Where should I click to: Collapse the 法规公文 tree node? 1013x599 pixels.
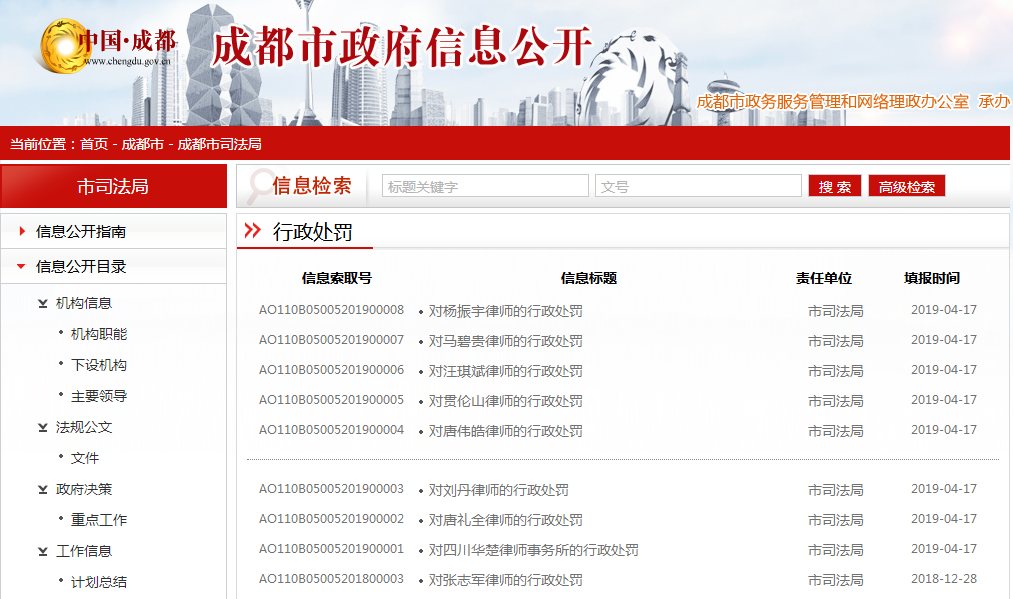[x=43, y=427]
